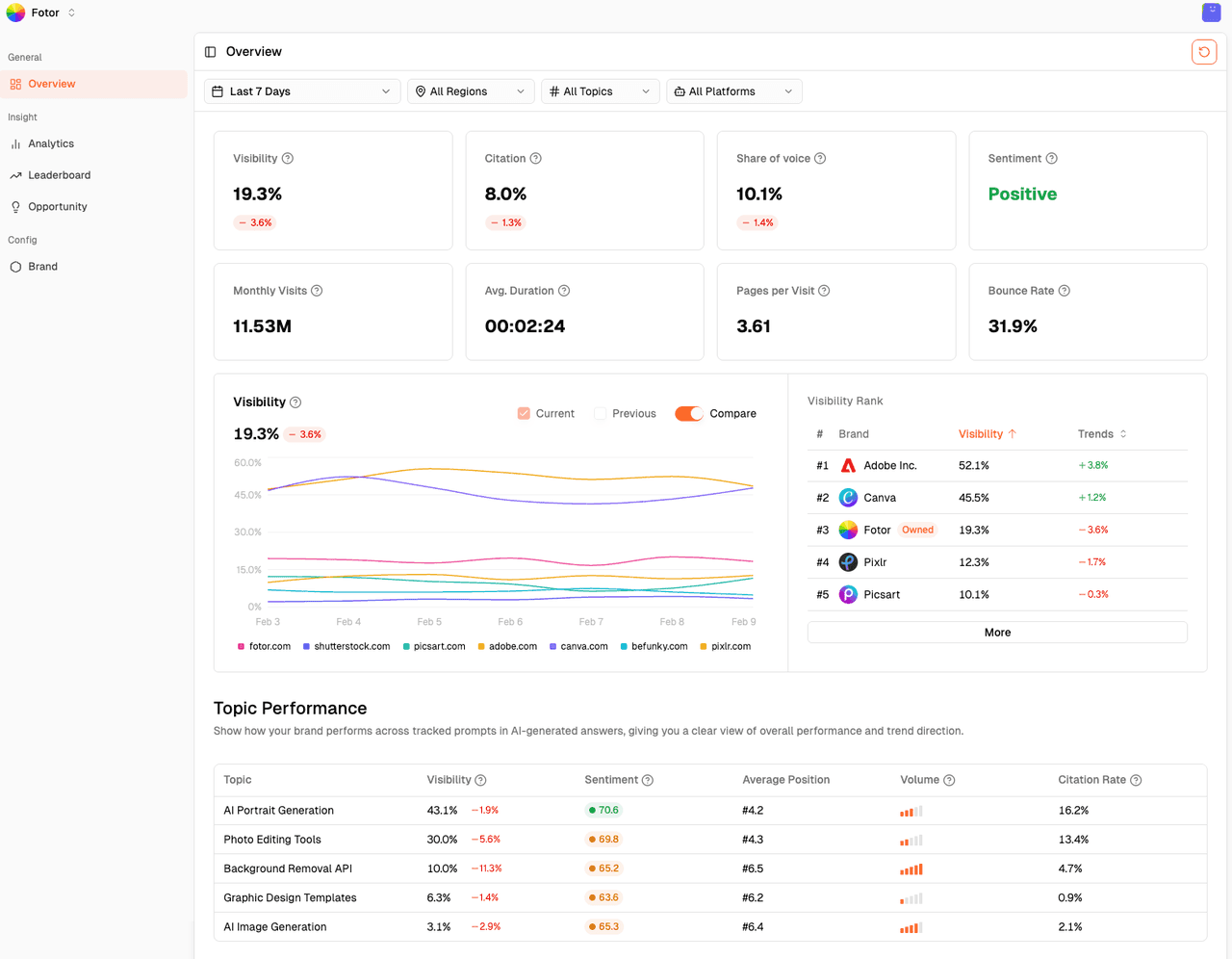Click the Canva logo in Visibility Rank
The height and width of the screenshot is (959, 1232).
[848, 498]
